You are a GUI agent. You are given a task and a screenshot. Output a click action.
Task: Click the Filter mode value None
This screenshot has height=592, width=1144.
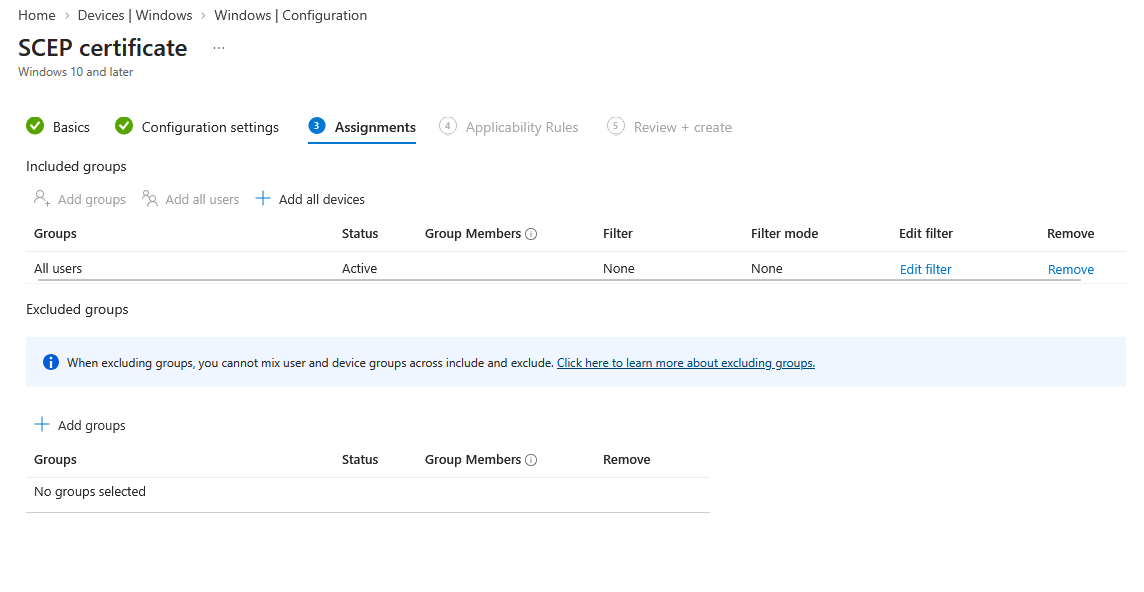point(767,269)
